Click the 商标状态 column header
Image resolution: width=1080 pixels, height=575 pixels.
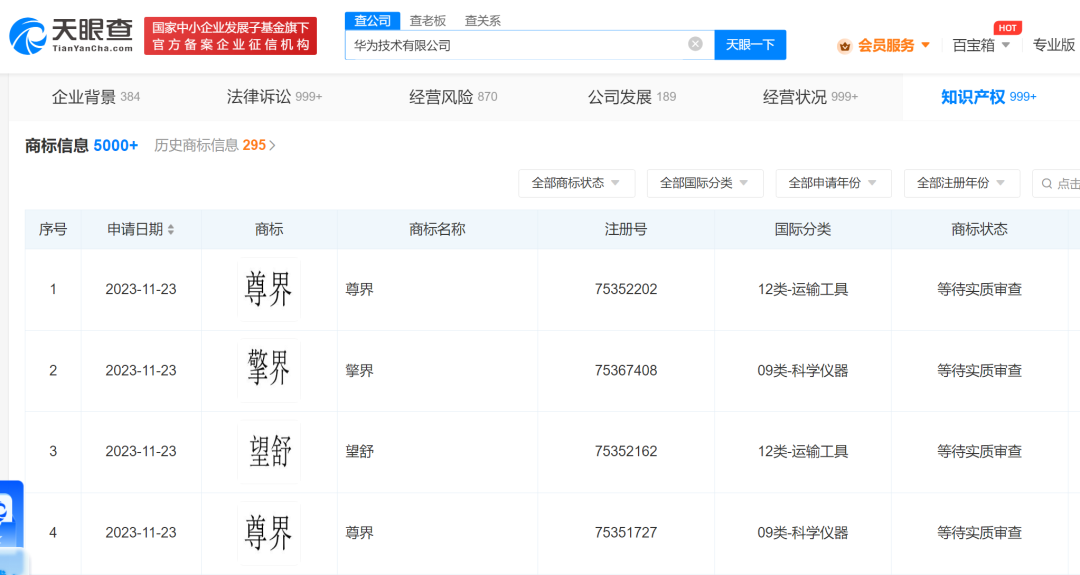coord(979,229)
